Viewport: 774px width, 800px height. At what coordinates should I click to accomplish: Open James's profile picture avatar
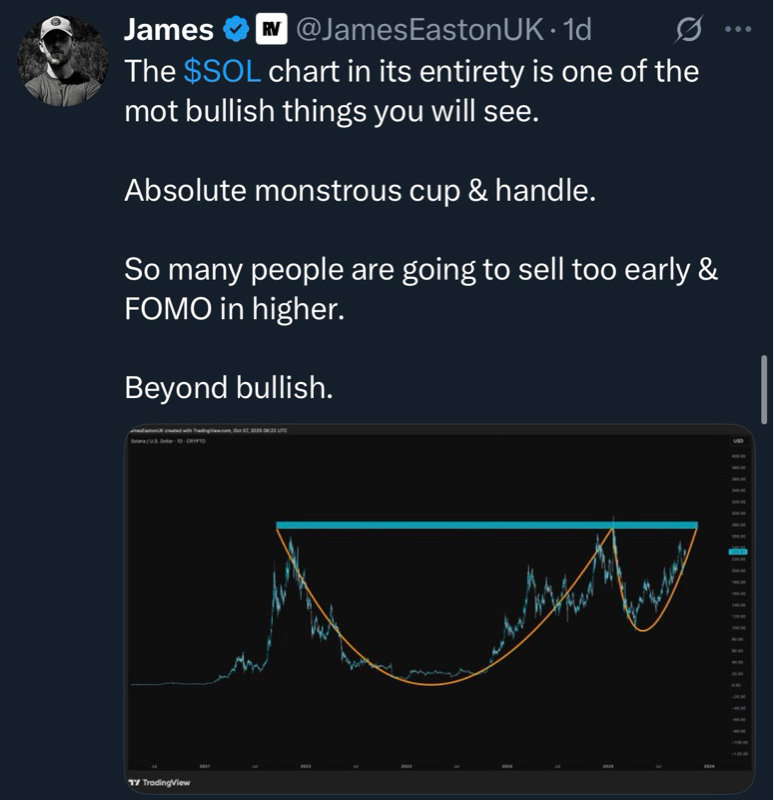[x=62, y=62]
